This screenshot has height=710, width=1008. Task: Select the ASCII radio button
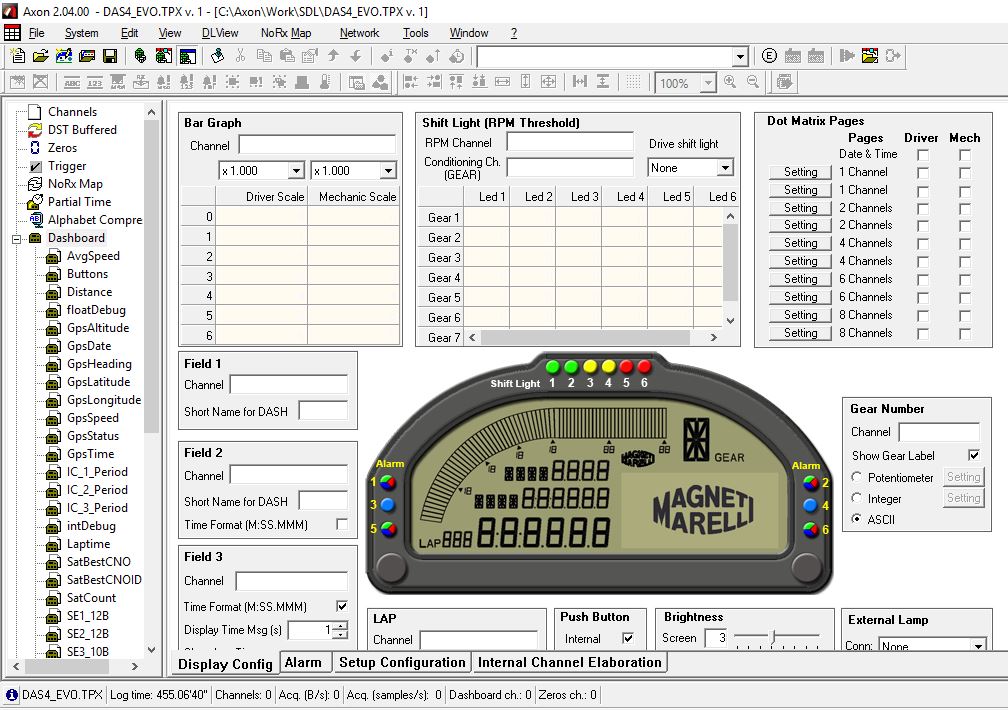856,519
